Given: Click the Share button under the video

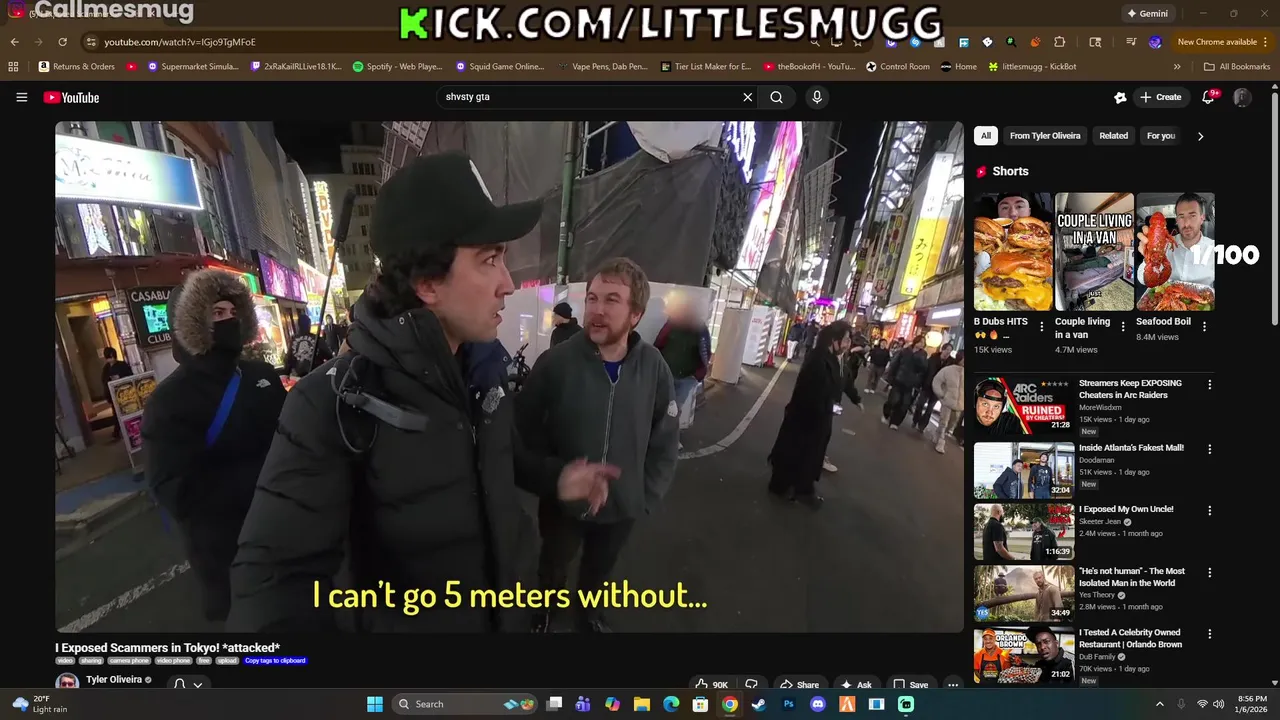Looking at the screenshot, I should [x=800, y=684].
